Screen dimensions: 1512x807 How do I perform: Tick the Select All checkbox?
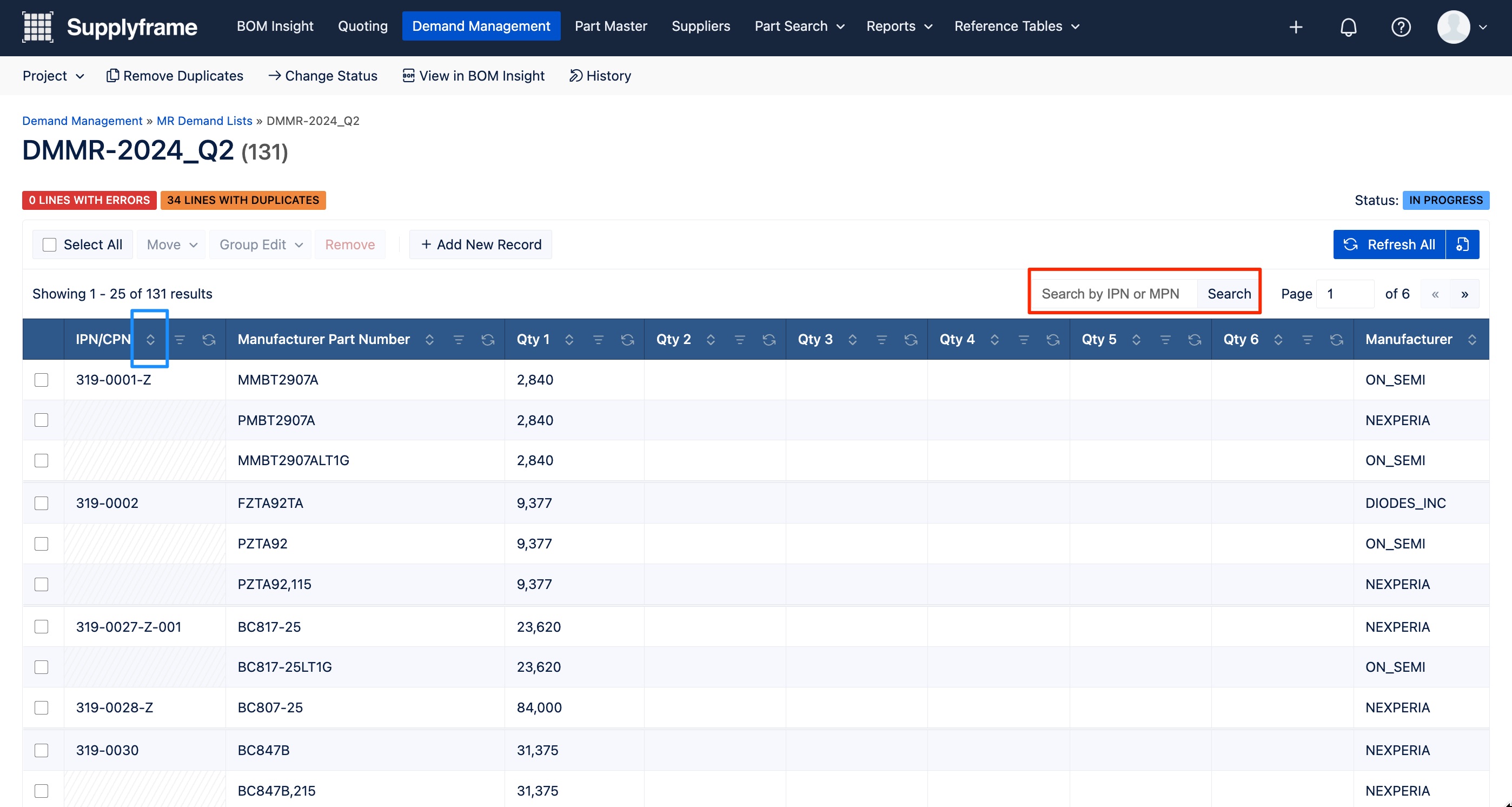pos(49,244)
